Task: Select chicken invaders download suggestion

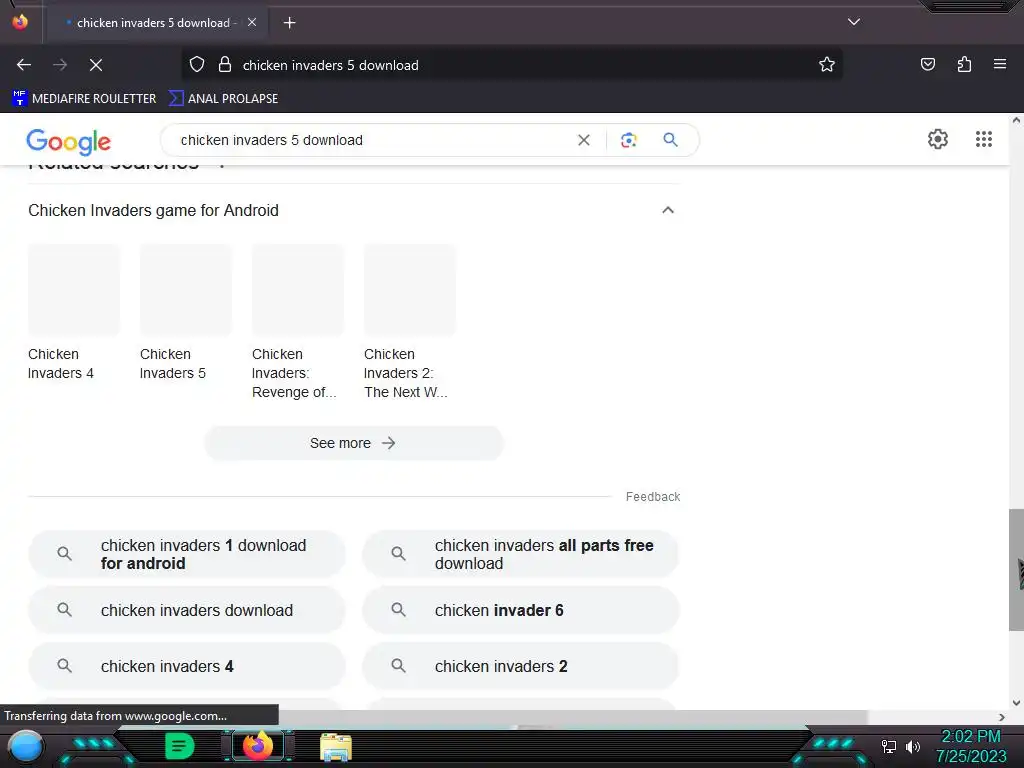Action: pyautogui.click(x=187, y=610)
